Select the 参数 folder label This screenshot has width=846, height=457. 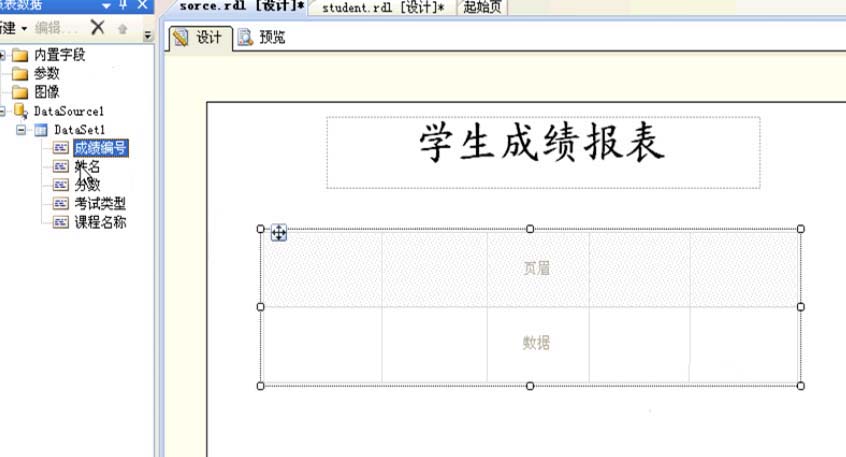46,73
